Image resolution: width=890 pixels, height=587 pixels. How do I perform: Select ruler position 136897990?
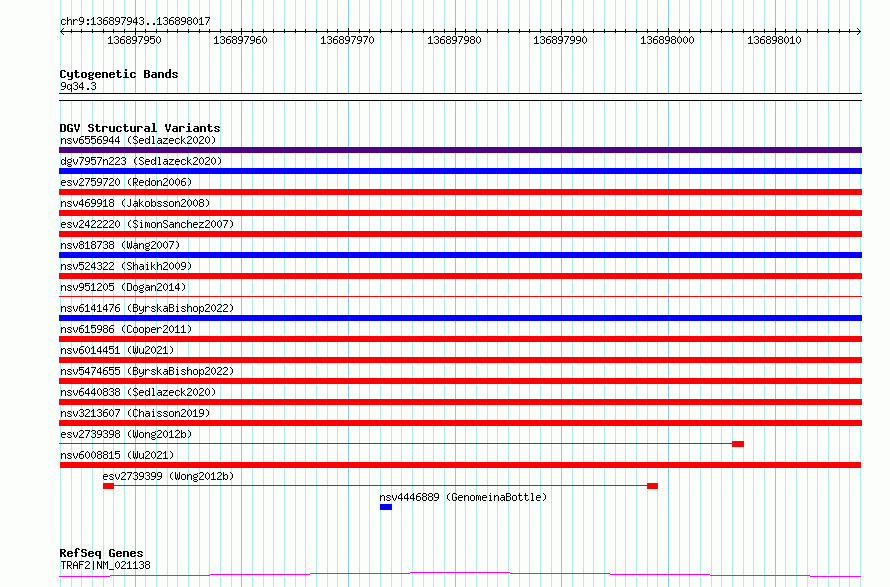pos(560,40)
